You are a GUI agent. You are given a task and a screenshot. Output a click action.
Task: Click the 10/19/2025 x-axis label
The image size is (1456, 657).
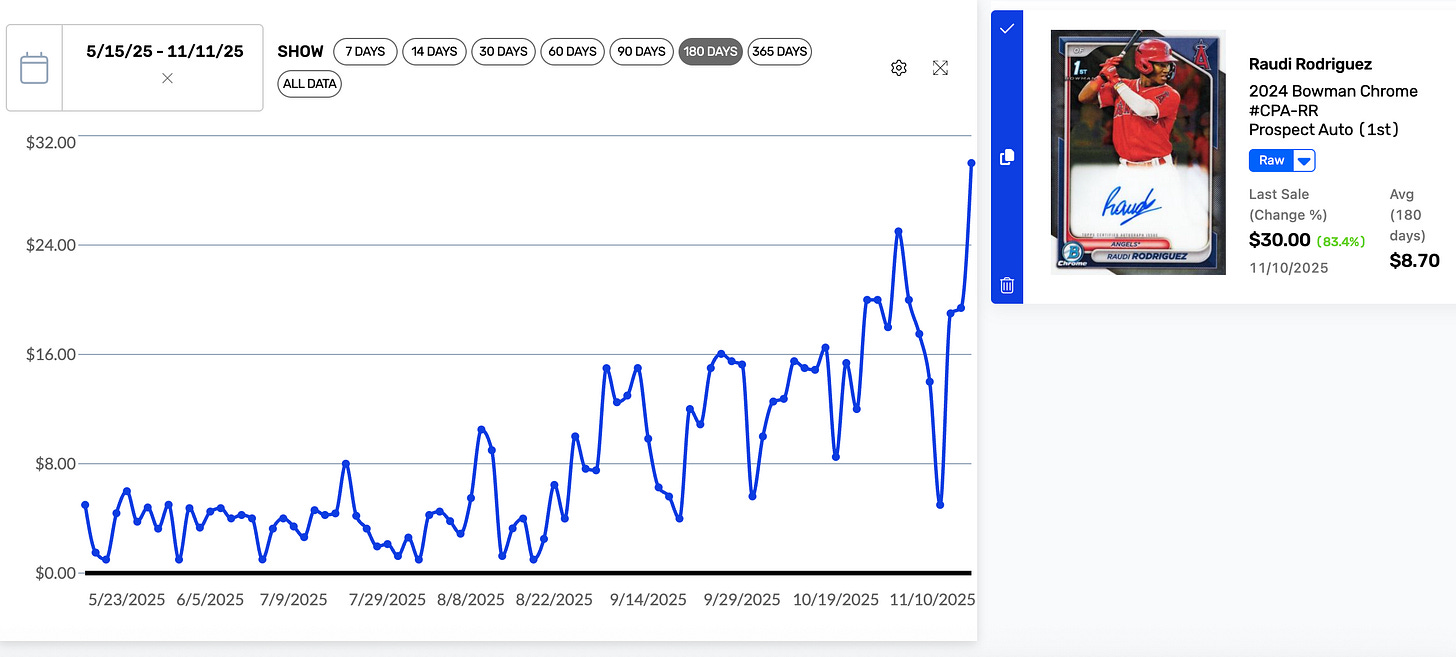836,600
